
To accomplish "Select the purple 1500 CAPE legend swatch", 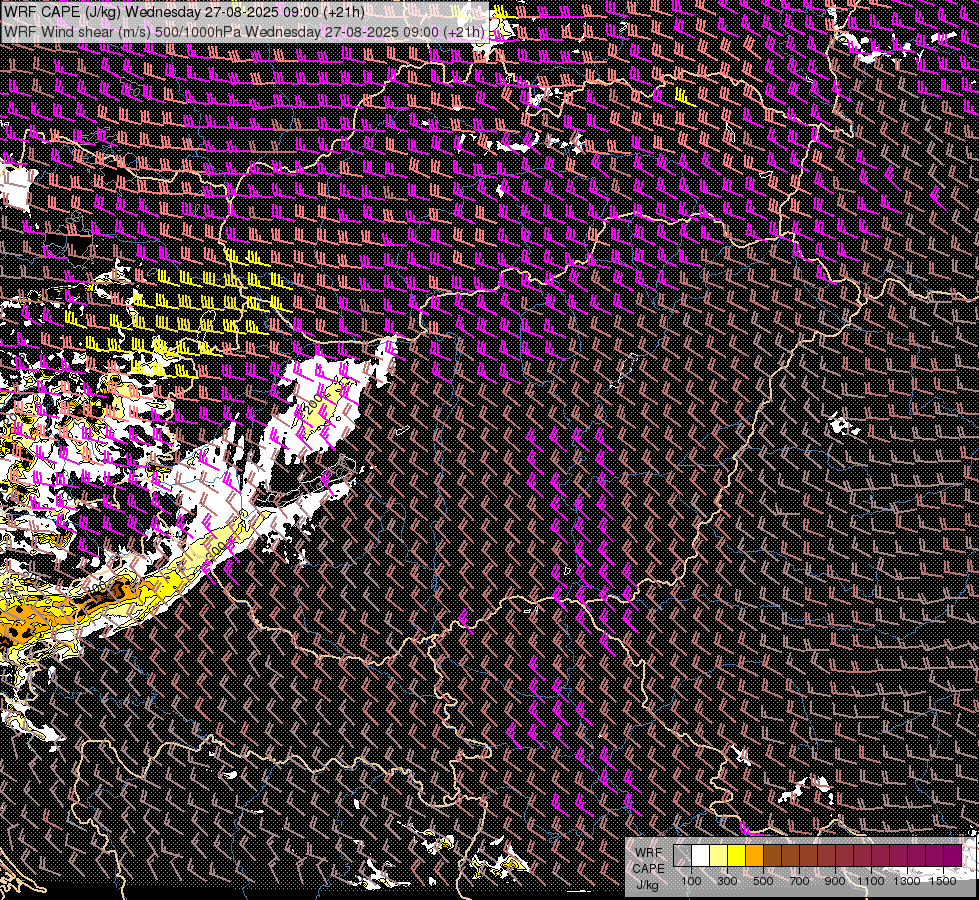I will point(953,856).
